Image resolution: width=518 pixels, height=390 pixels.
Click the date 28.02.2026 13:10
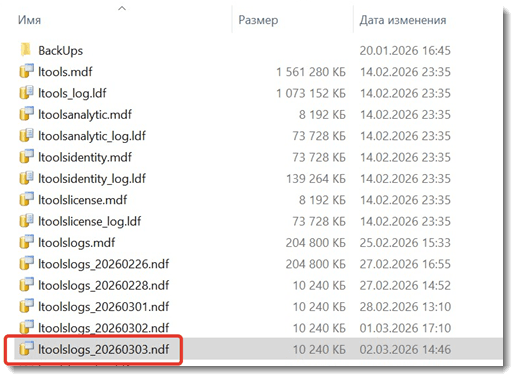coord(405,306)
